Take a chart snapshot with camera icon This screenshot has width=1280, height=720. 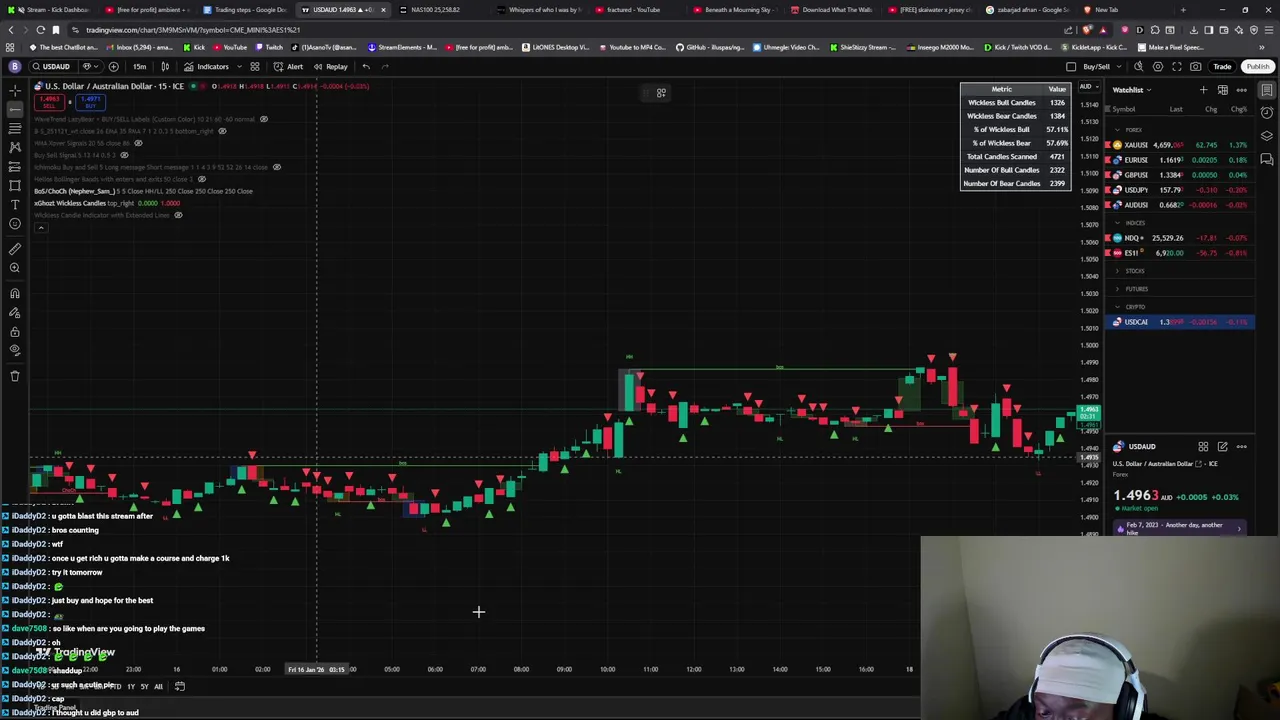click(1196, 67)
